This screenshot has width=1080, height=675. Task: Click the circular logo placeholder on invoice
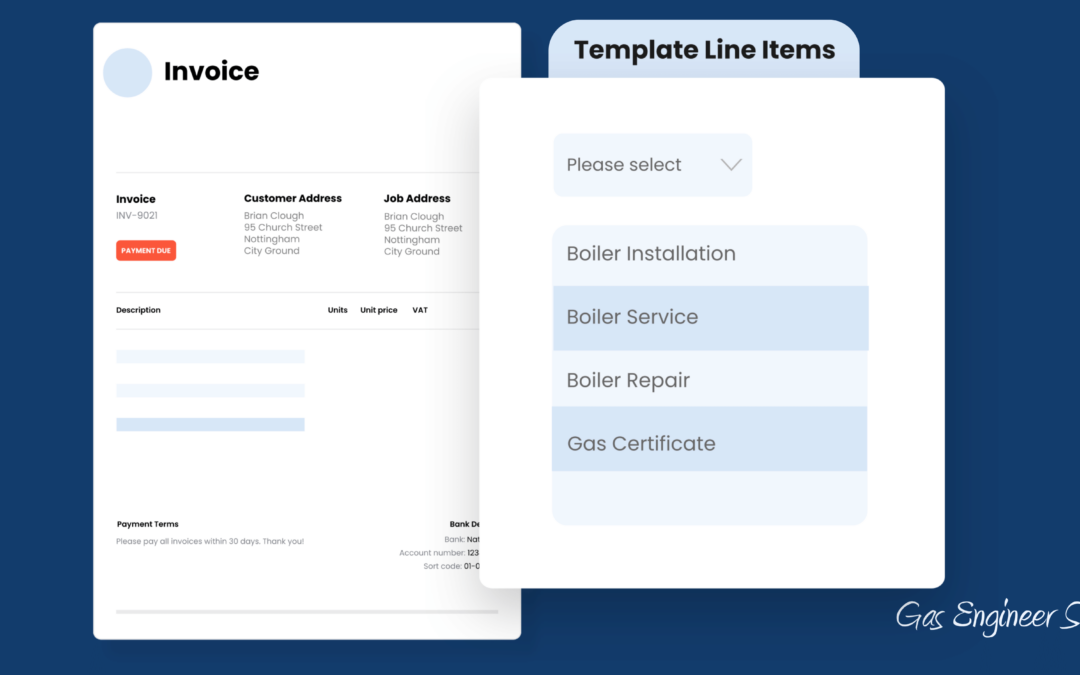tap(127, 73)
